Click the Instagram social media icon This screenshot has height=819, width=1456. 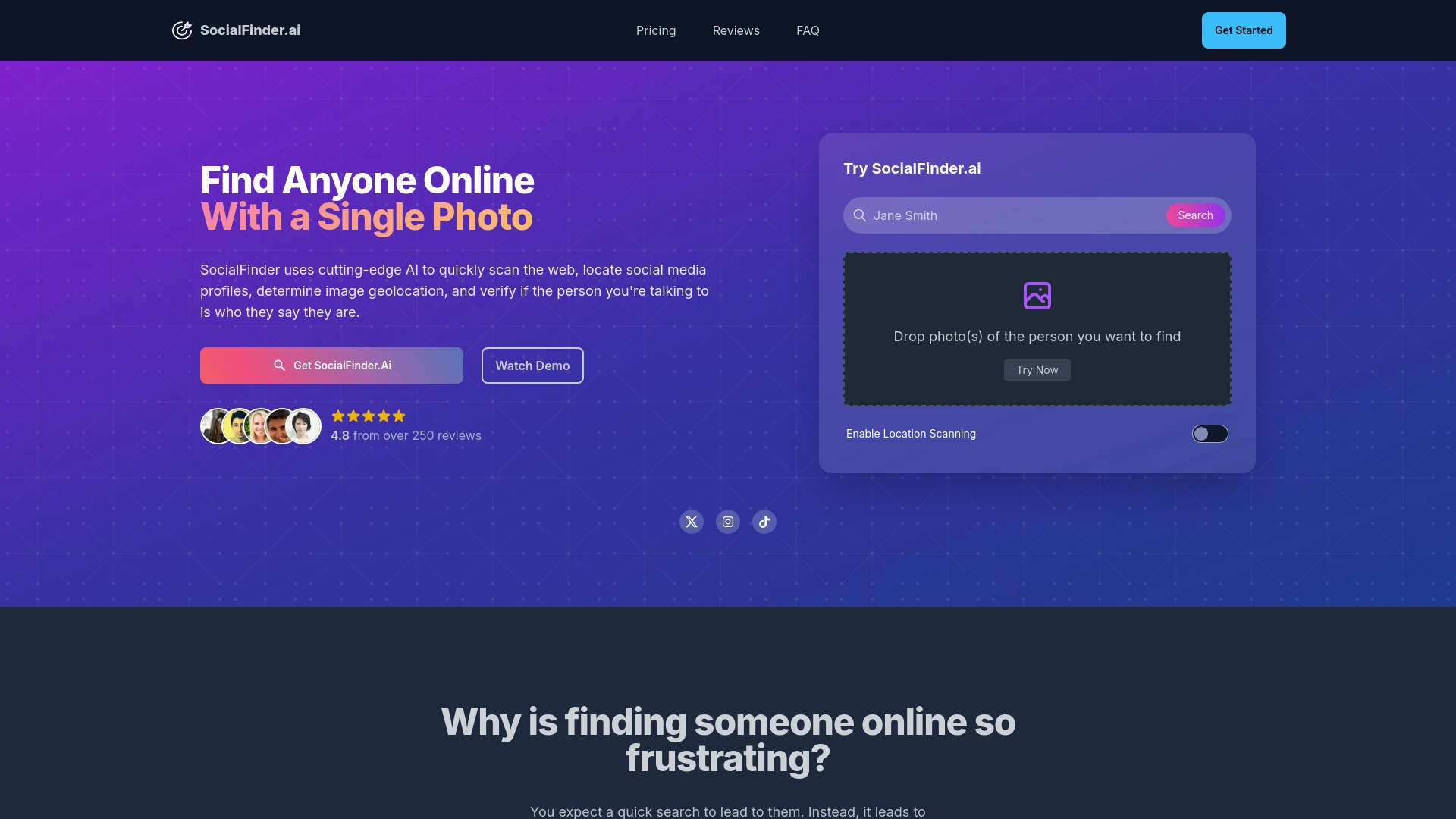(x=728, y=521)
